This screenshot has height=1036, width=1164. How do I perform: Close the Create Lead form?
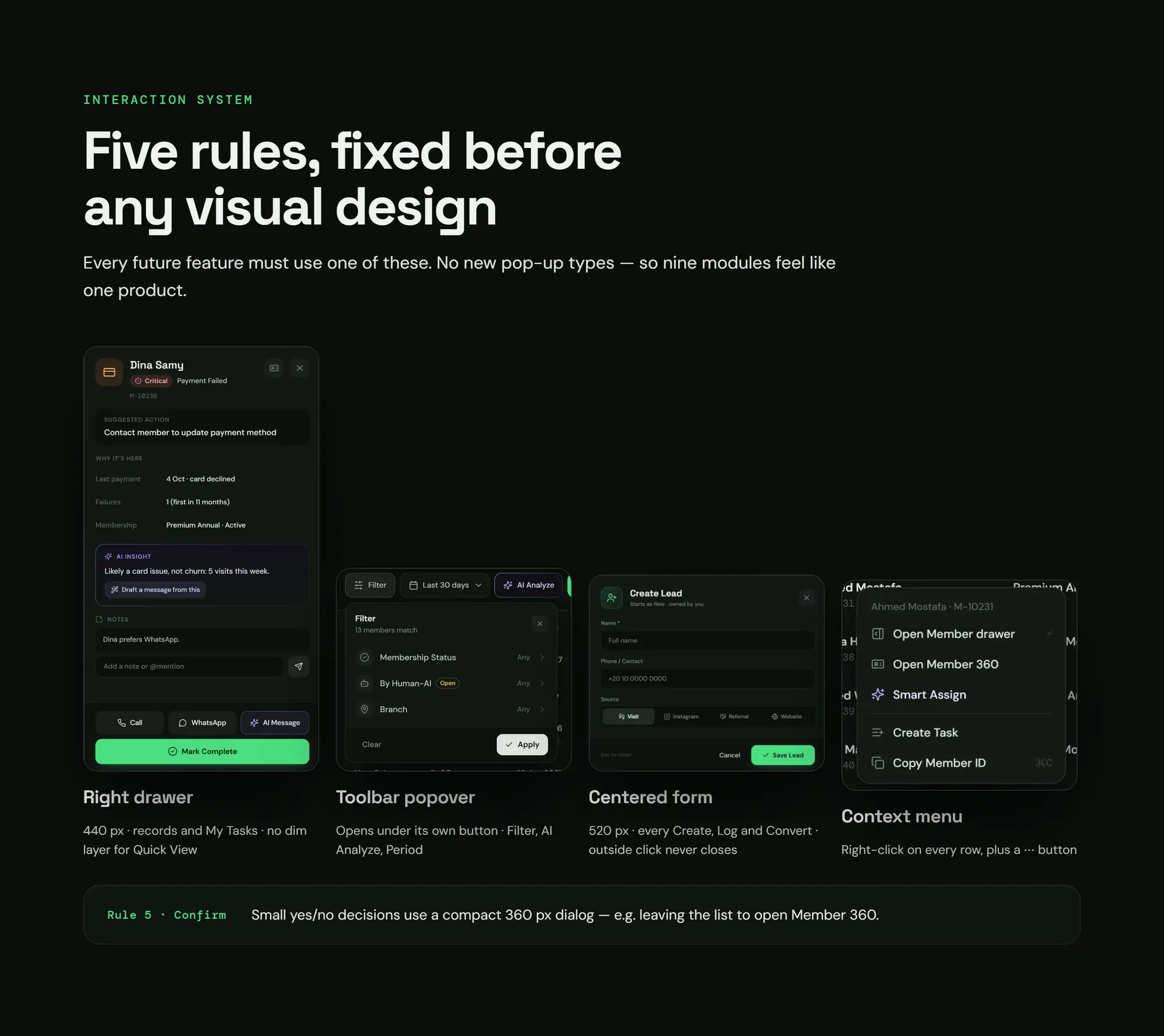807,598
